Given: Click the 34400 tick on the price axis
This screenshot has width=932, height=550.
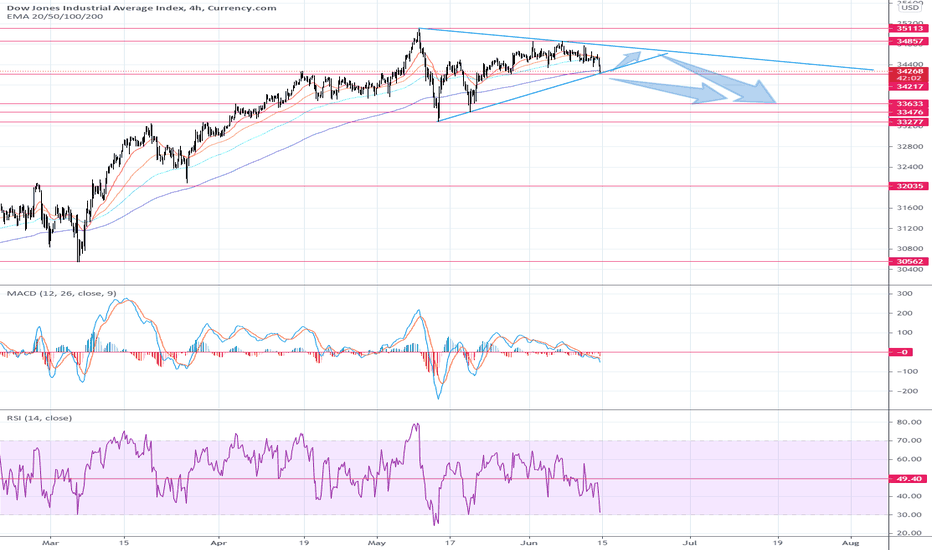Looking at the screenshot, I should pyautogui.click(x=909, y=64).
